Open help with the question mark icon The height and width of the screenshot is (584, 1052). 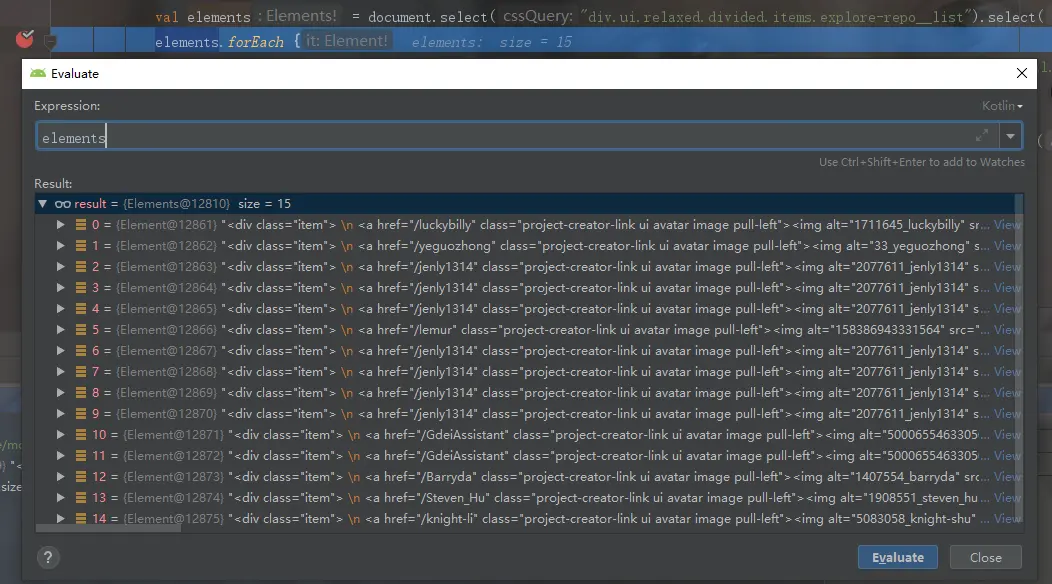pyautogui.click(x=48, y=557)
